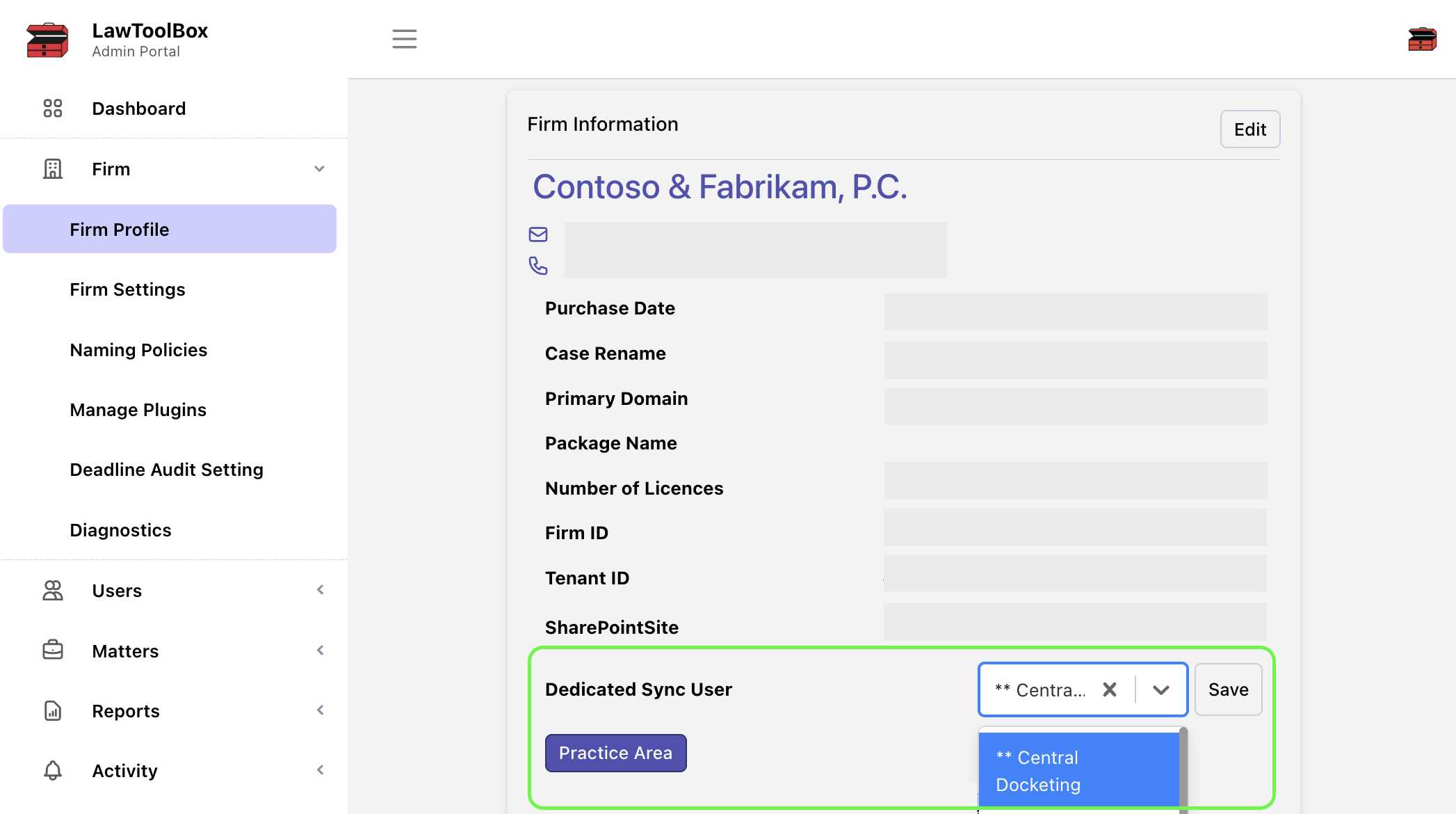The width and height of the screenshot is (1456, 814).
Task: Click the Activity bell icon
Action: pos(53,771)
